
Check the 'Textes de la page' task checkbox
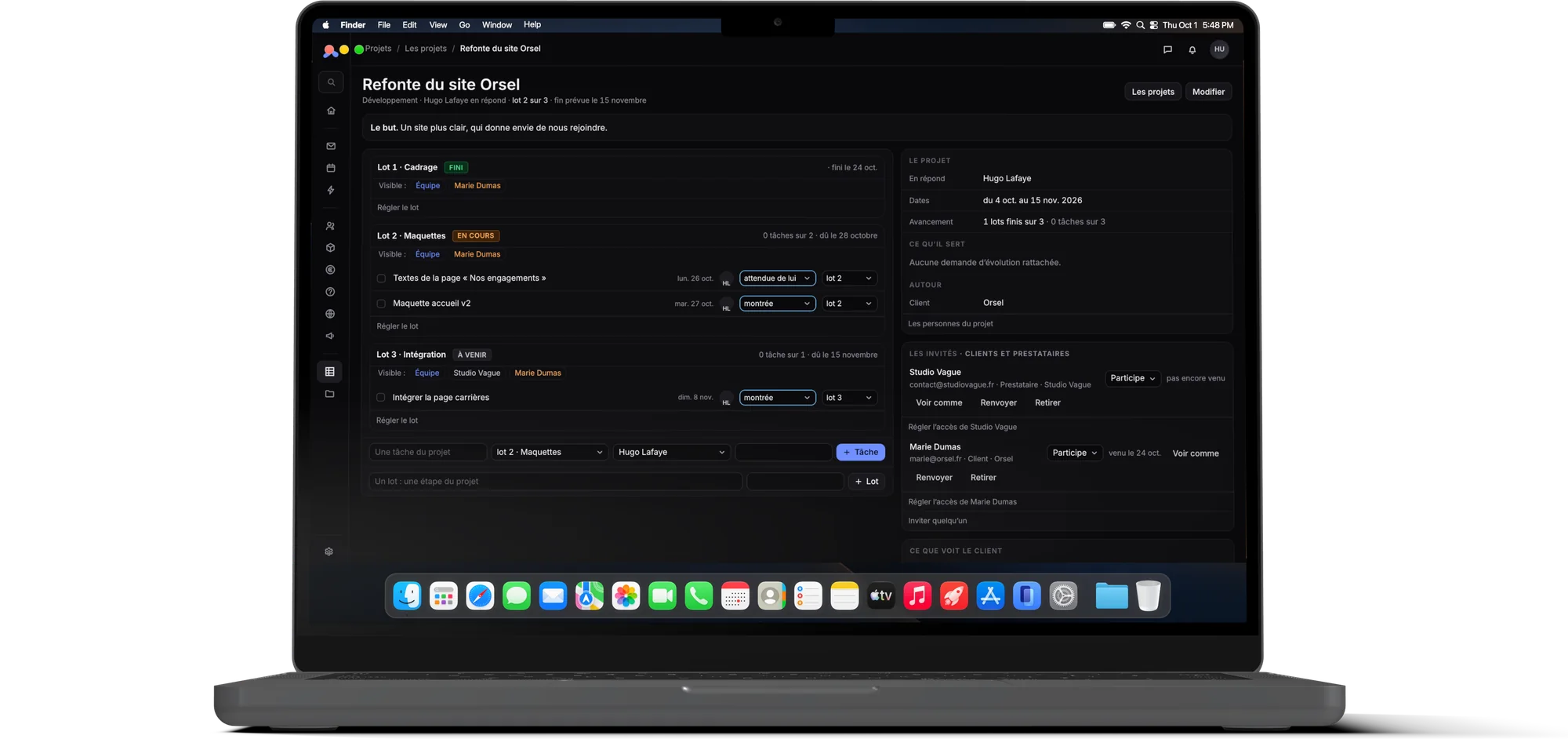tap(382, 278)
